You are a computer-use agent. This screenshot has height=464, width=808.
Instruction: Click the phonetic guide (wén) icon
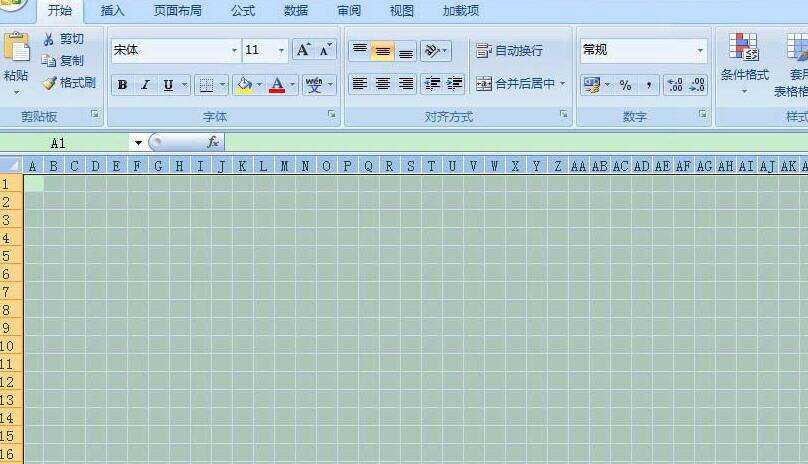click(x=313, y=85)
